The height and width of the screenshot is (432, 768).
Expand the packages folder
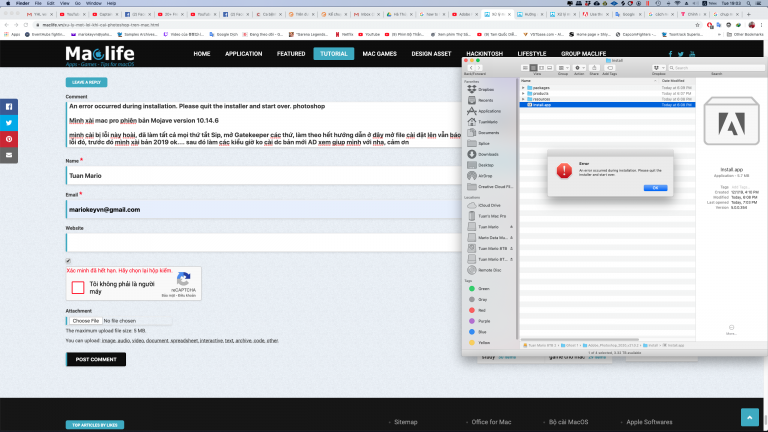(523, 88)
